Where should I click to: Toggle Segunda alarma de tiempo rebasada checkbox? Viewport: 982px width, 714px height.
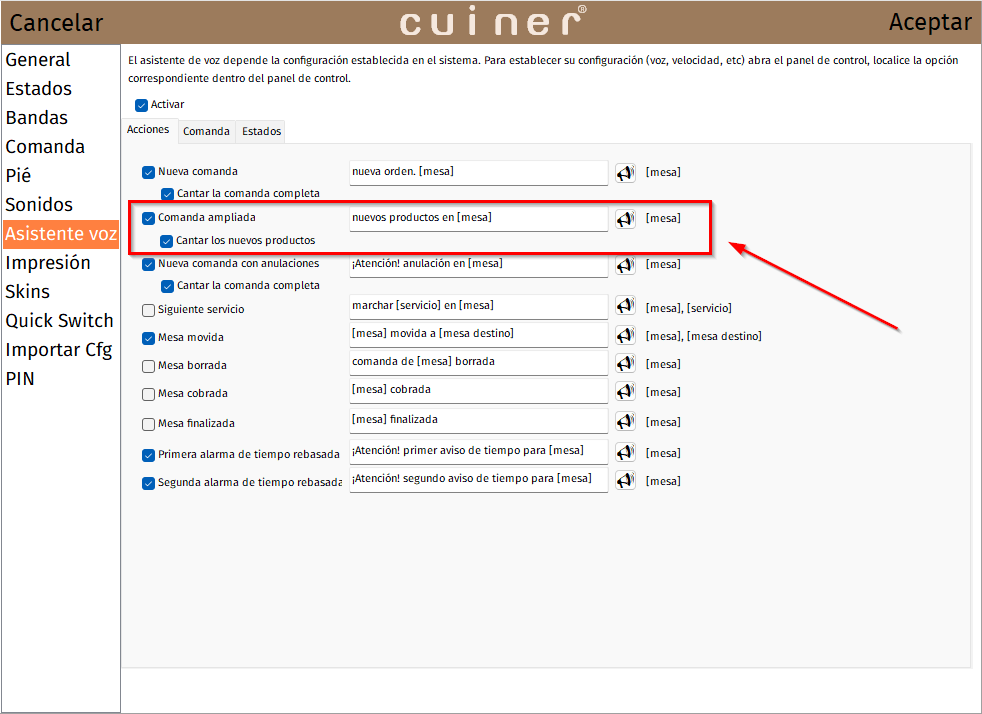coord(148,484)
